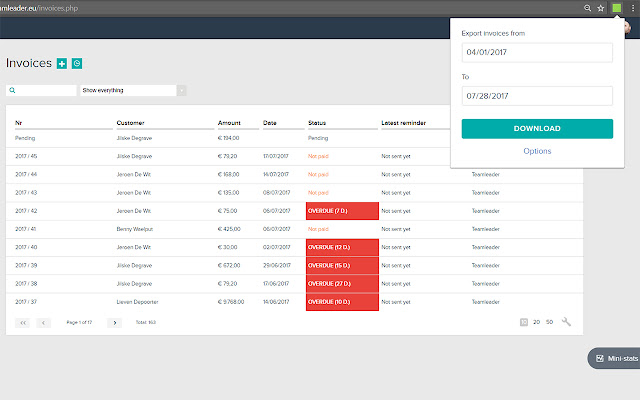Click the browser address bar URL
Image resolution: width=640 pixels, height=400 pixels.
pos(39,8)
